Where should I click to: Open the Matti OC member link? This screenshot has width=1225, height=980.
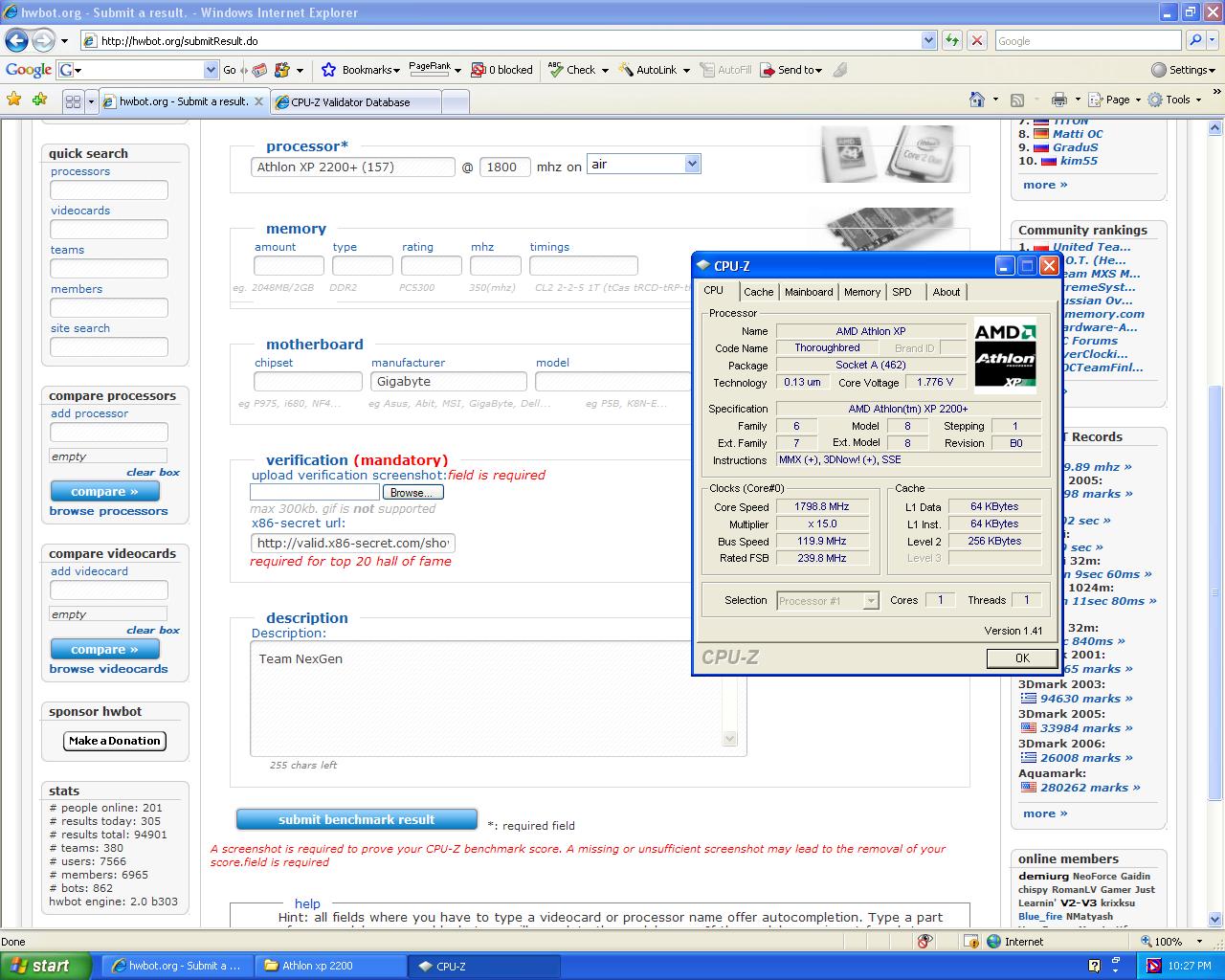click(x=1078, y=134)
